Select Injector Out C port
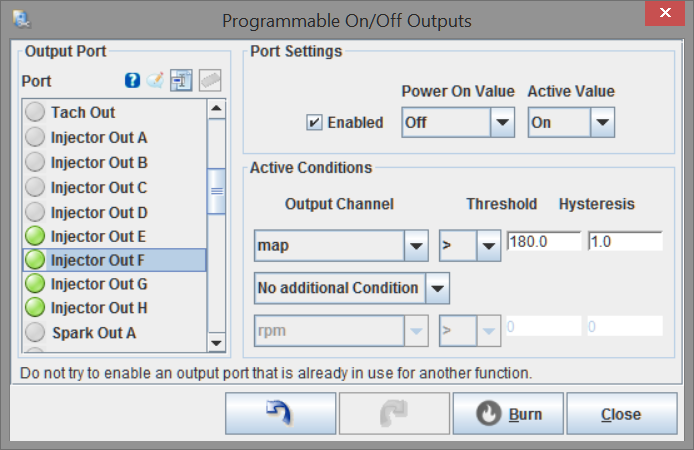Viewport: 694px width, 450px height. point(114,187)
